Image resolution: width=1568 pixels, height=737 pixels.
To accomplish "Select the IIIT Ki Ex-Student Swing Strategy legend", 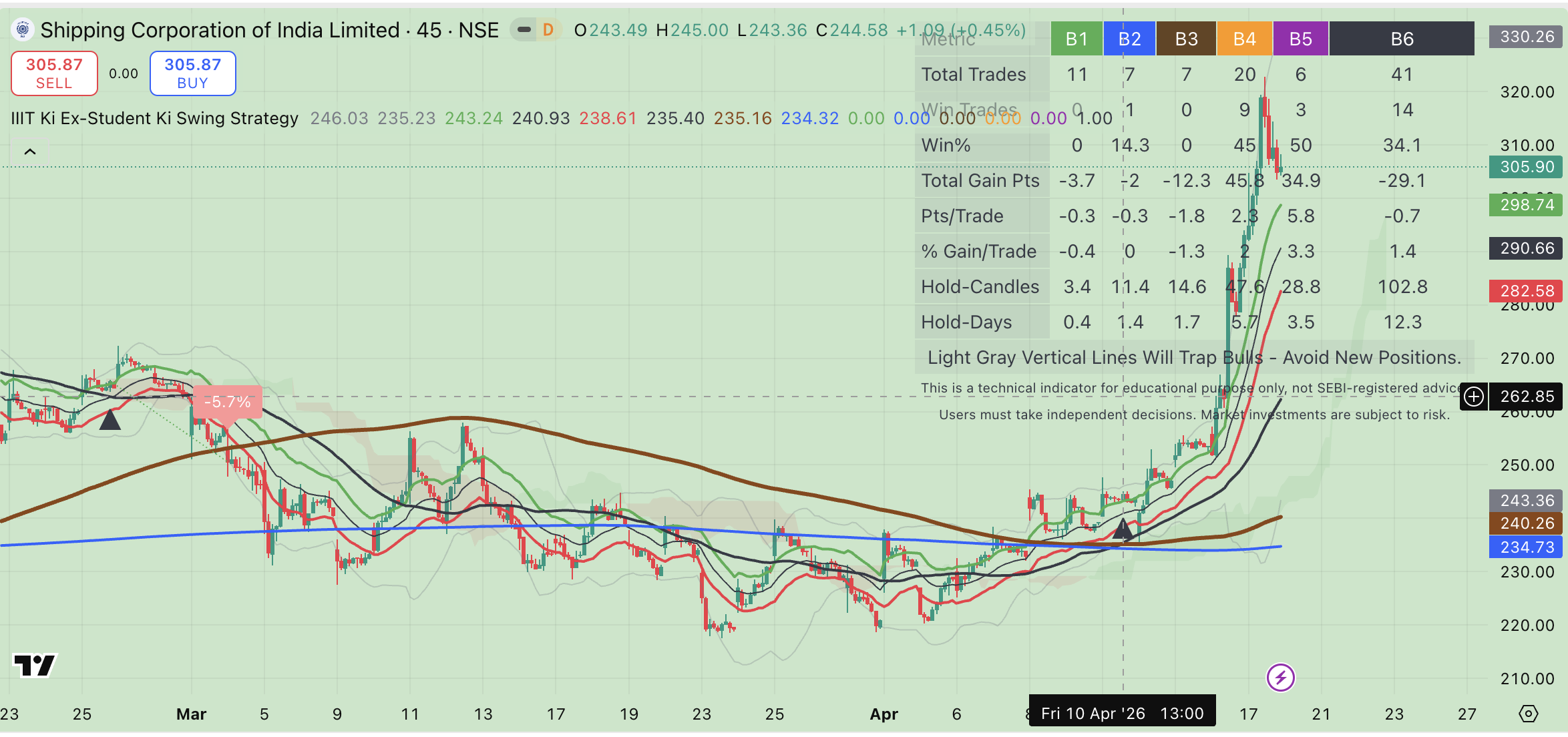I will [154, 118].
